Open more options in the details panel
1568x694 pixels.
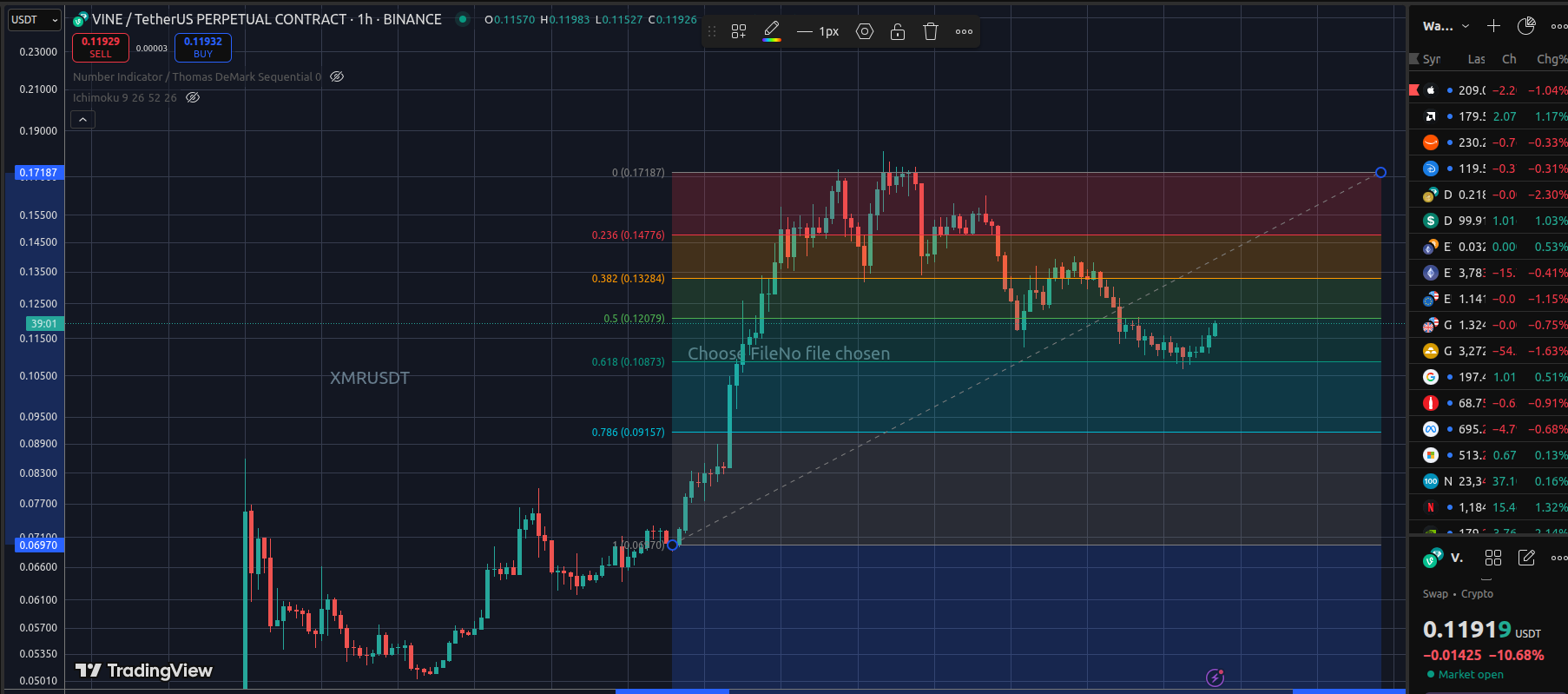tap(1558, 558)
